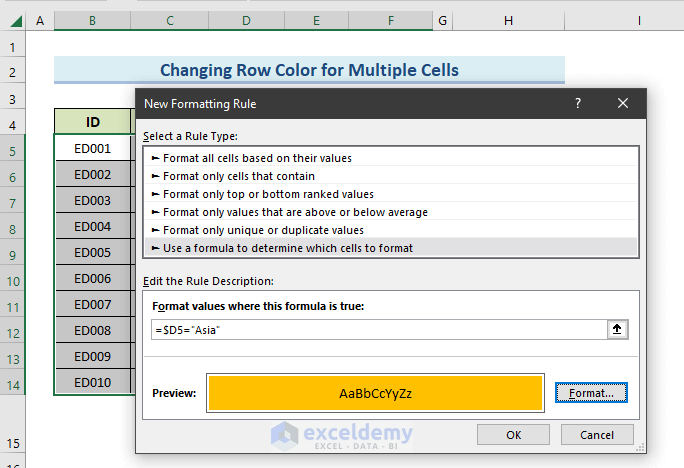Click cell ED004
The height and width of the screenshot is (468, 684).
click(92, 226)
